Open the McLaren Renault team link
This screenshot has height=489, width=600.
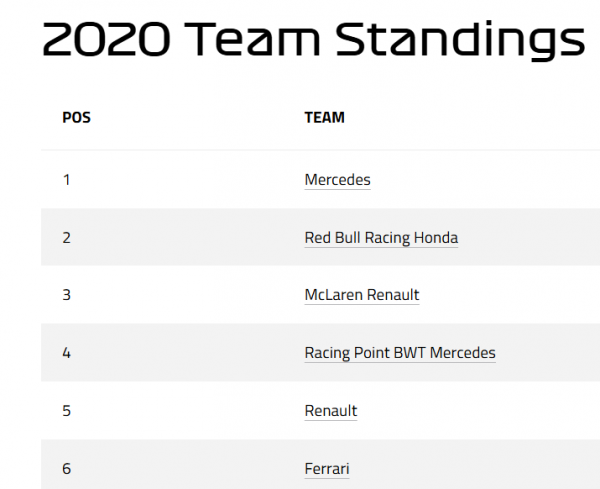coord(362,295)
